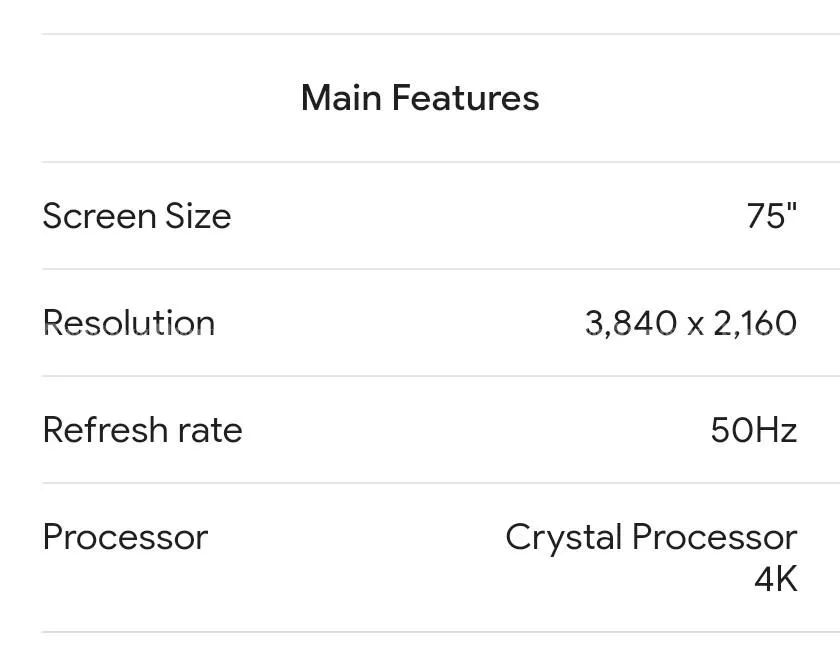Click divider between Screen Size and Resolution rows
840x671 pixels.
point(440,269)
